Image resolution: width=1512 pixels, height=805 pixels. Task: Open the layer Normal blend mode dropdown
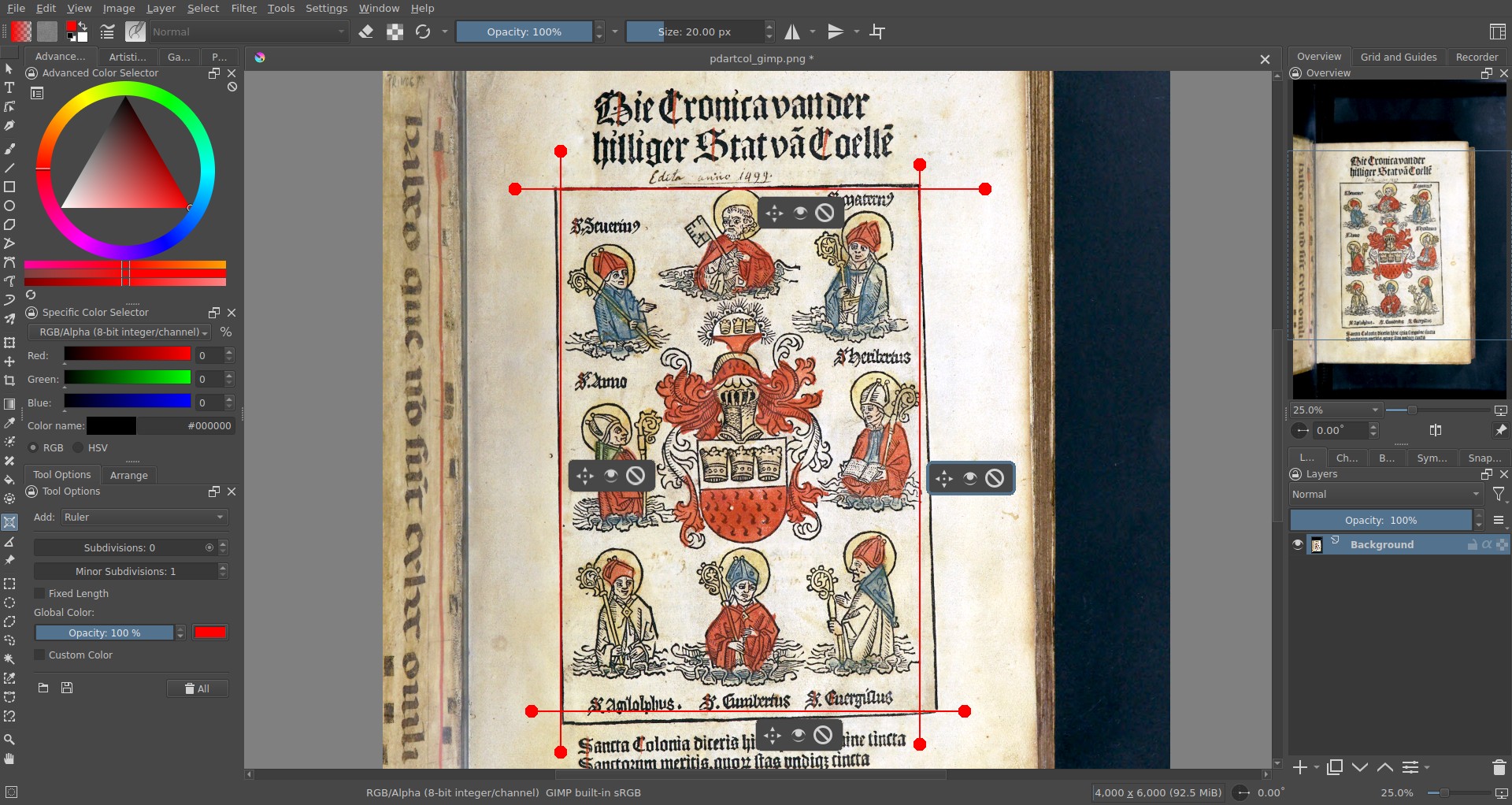pyautogui.click(x=1386, y=494)
